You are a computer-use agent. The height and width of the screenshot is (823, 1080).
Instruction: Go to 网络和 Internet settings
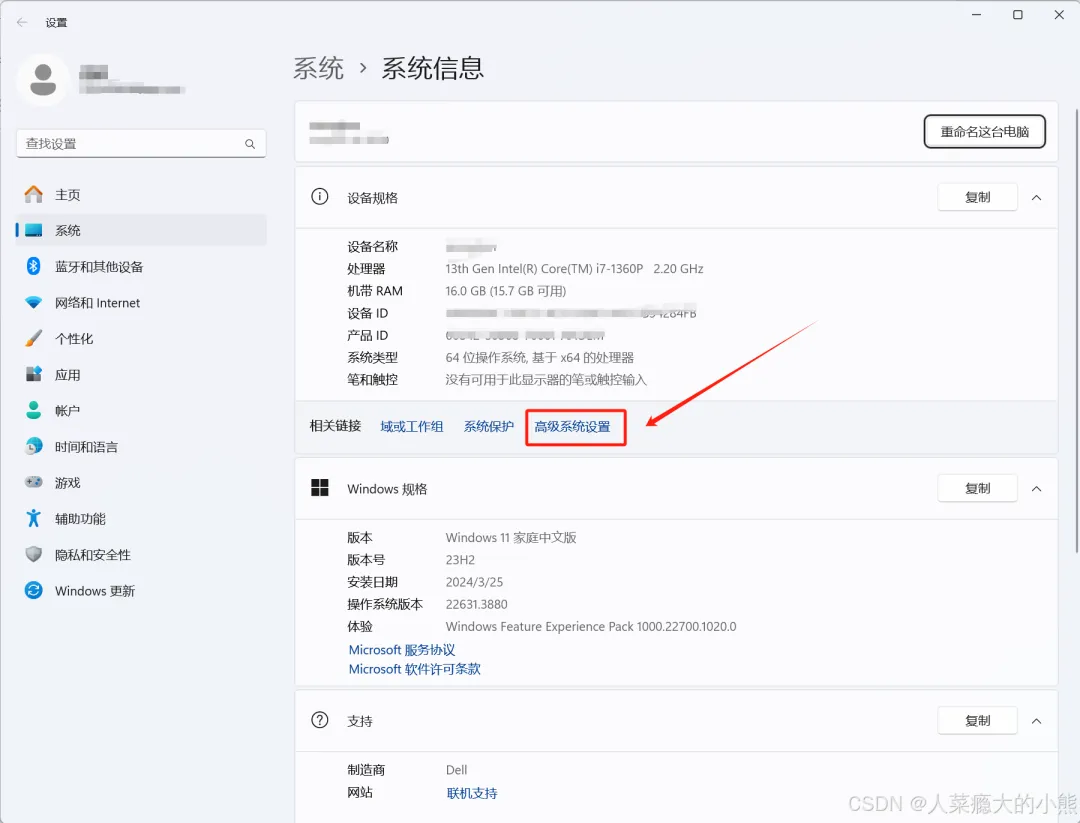point(141,302)
